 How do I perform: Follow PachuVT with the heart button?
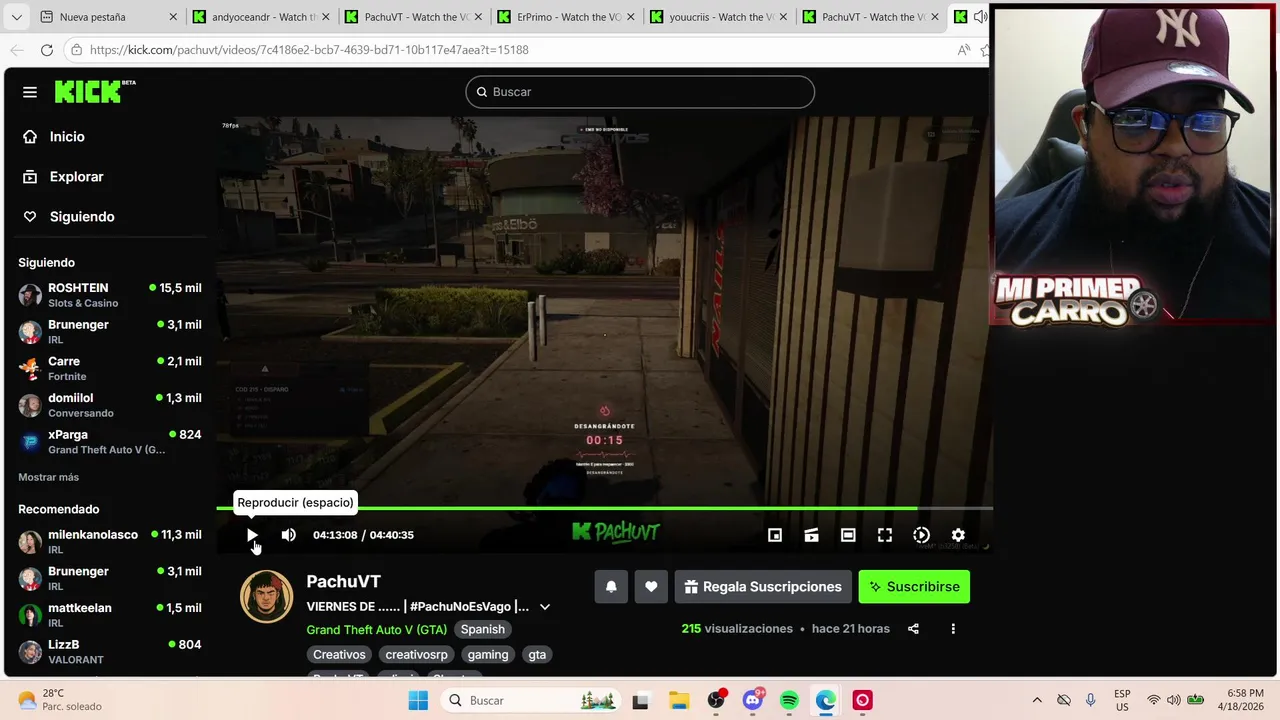pyautogui.click(x=651, y=587)
